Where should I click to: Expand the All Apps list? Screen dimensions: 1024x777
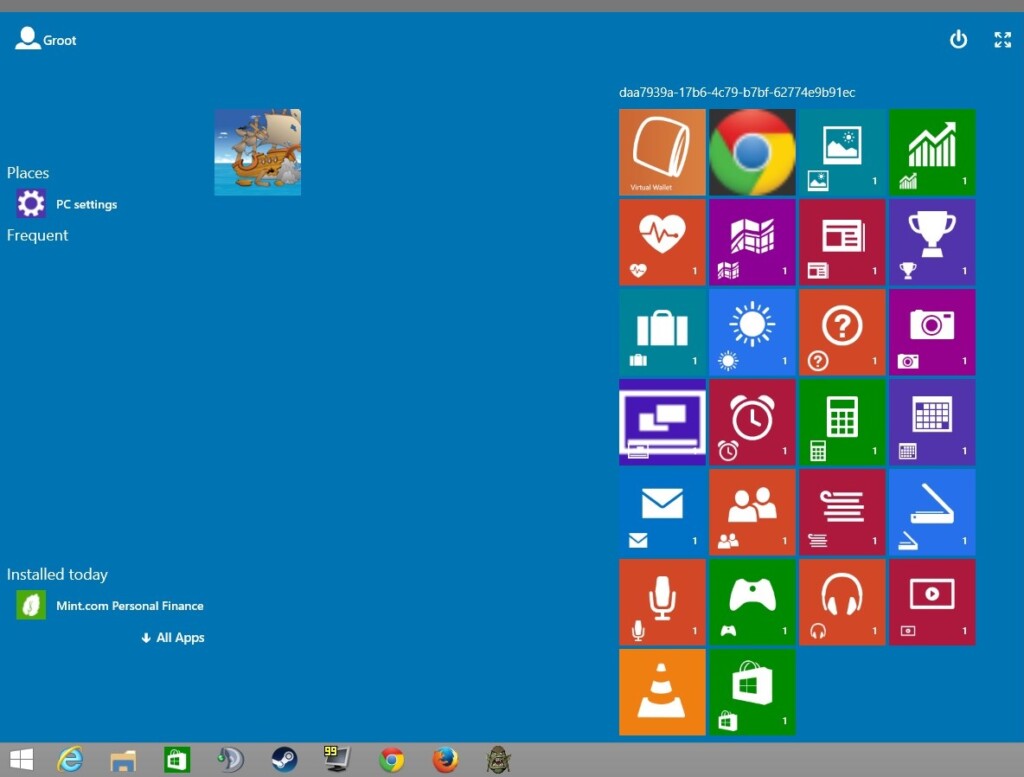pos(172,637)
